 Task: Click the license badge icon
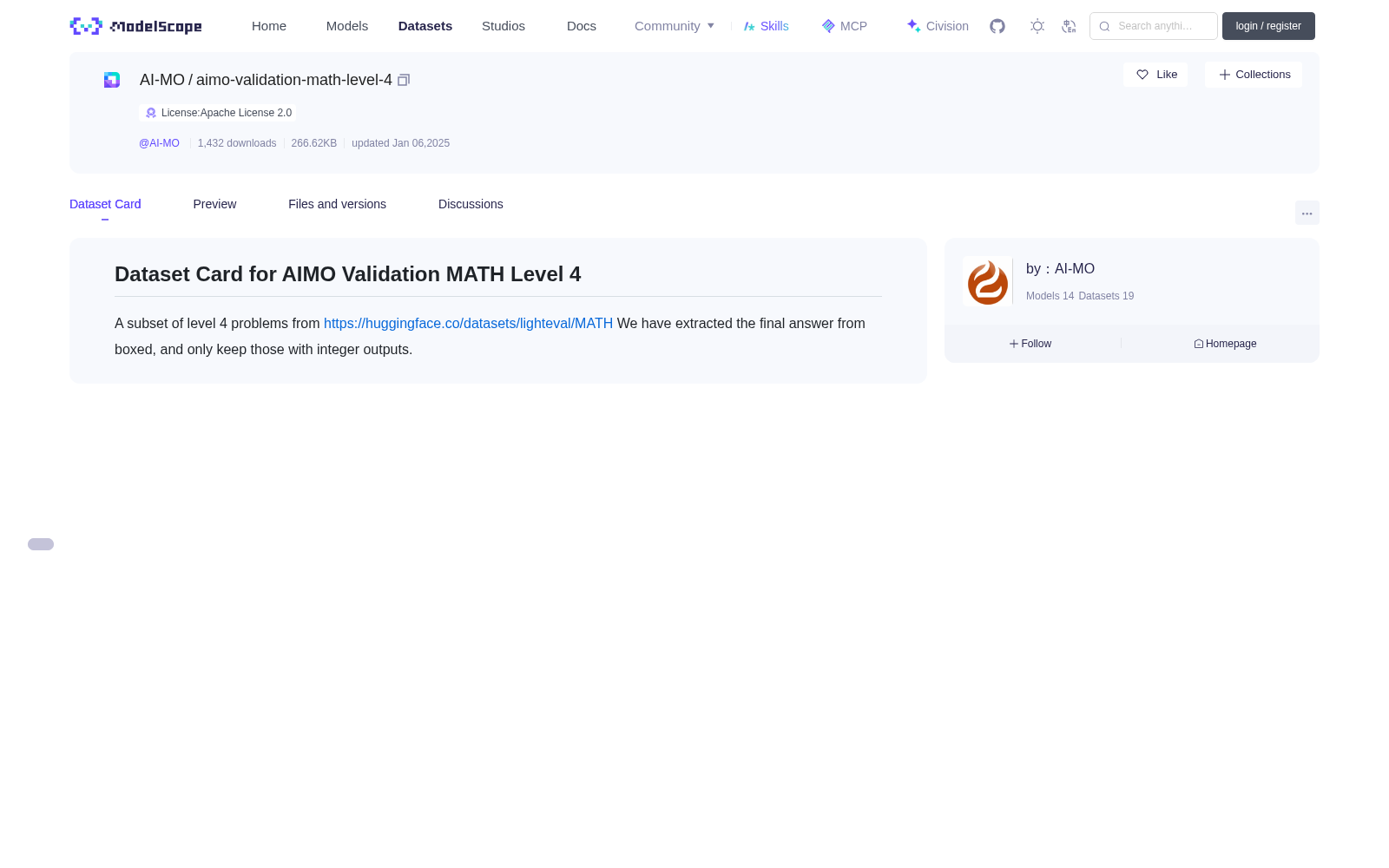tap(151, 113)
